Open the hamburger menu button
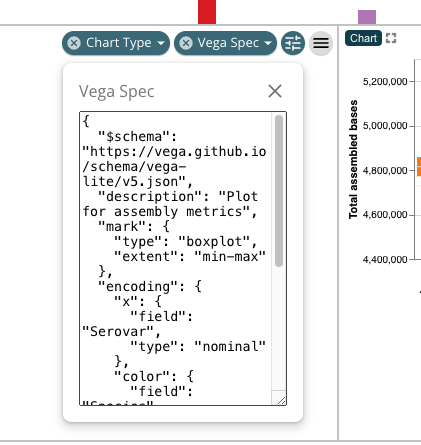421x445 pixels. tap(321, 43)
